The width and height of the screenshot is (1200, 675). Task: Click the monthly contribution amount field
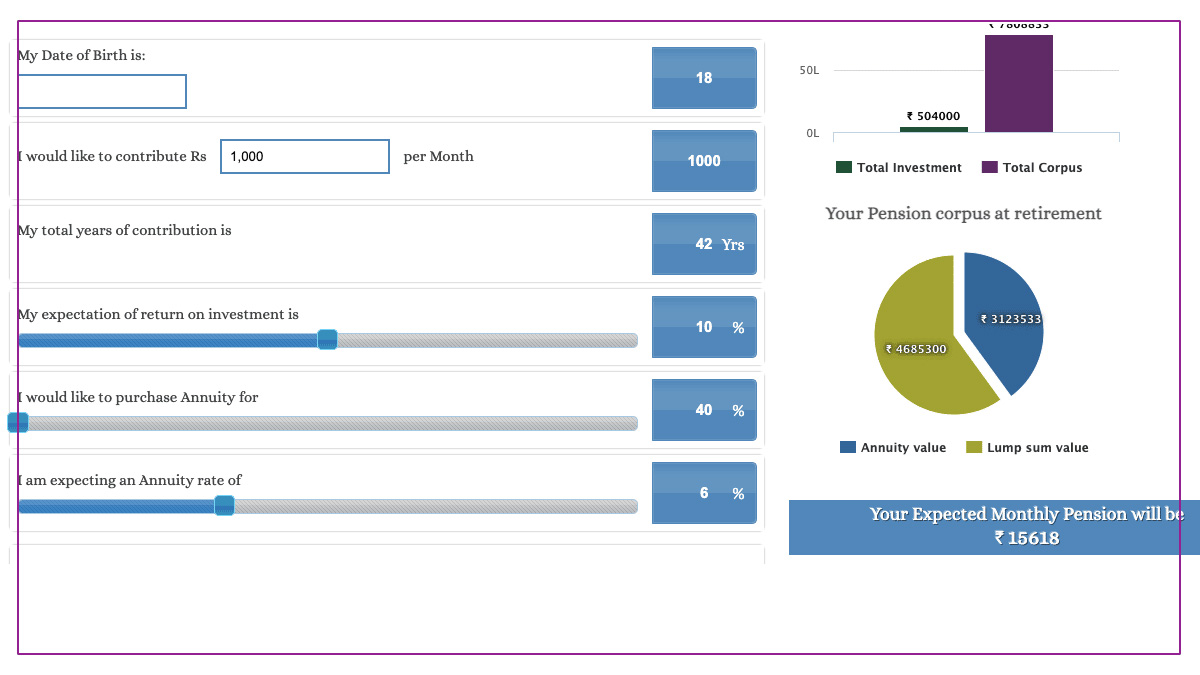pyautogui.click(x=304, y=156)
